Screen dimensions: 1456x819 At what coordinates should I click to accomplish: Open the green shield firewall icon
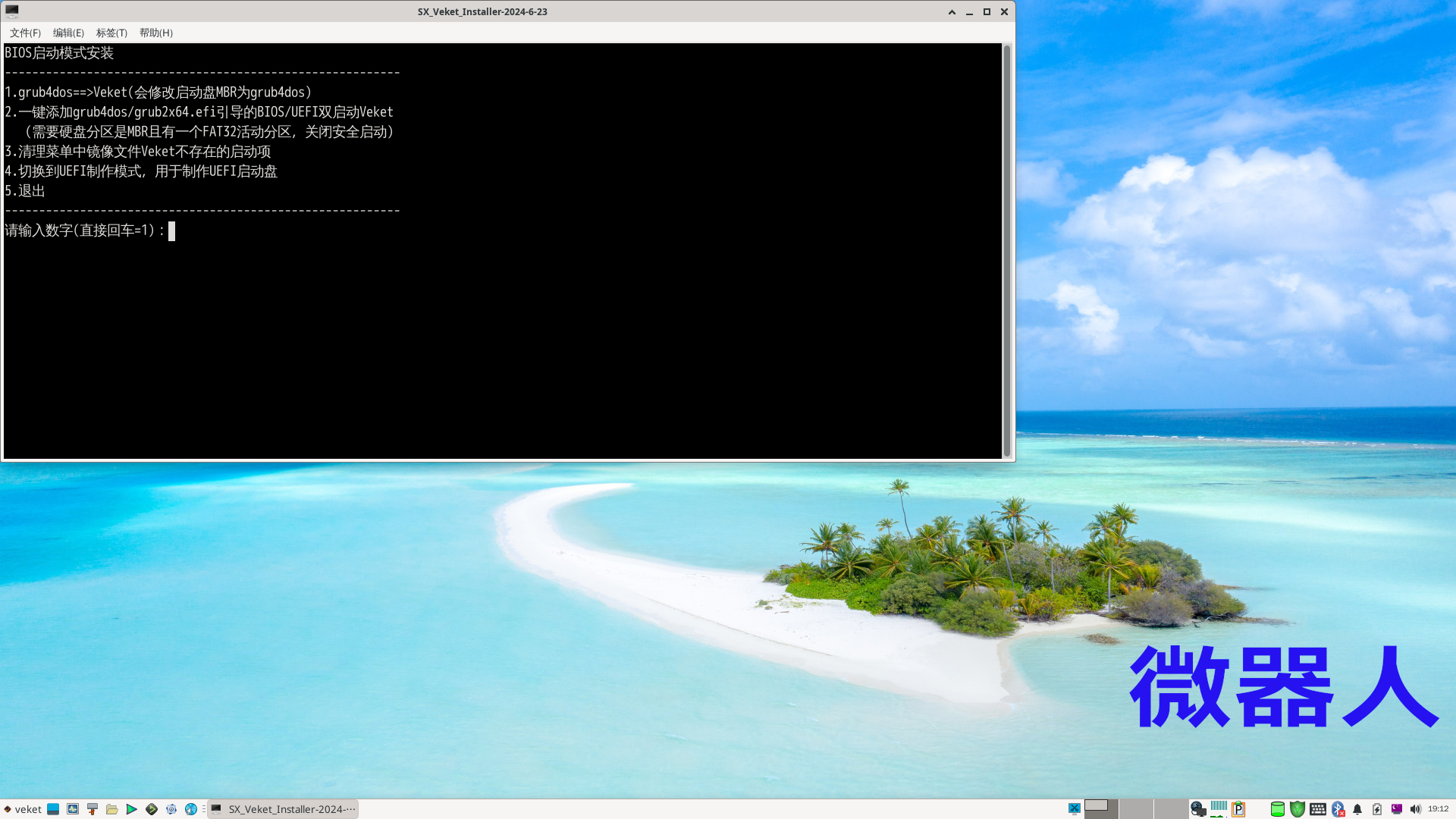click(1298, 809)
